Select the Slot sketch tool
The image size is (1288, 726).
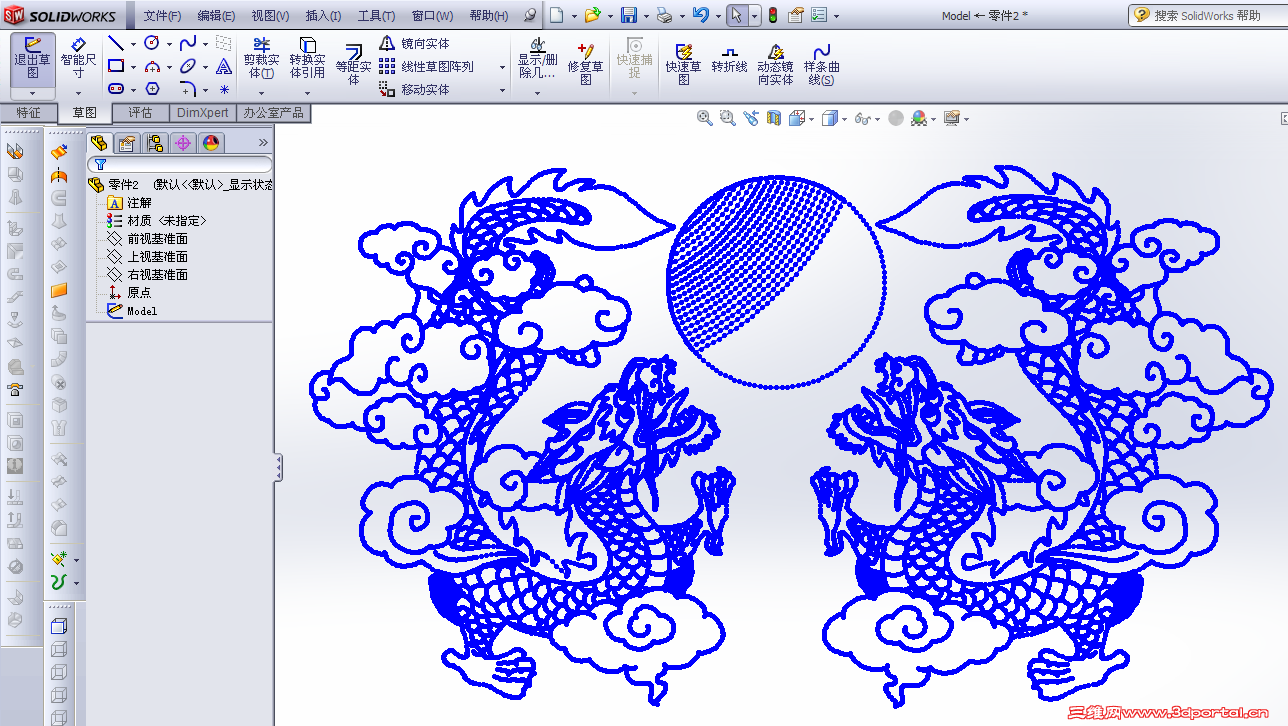pos(116,89)
